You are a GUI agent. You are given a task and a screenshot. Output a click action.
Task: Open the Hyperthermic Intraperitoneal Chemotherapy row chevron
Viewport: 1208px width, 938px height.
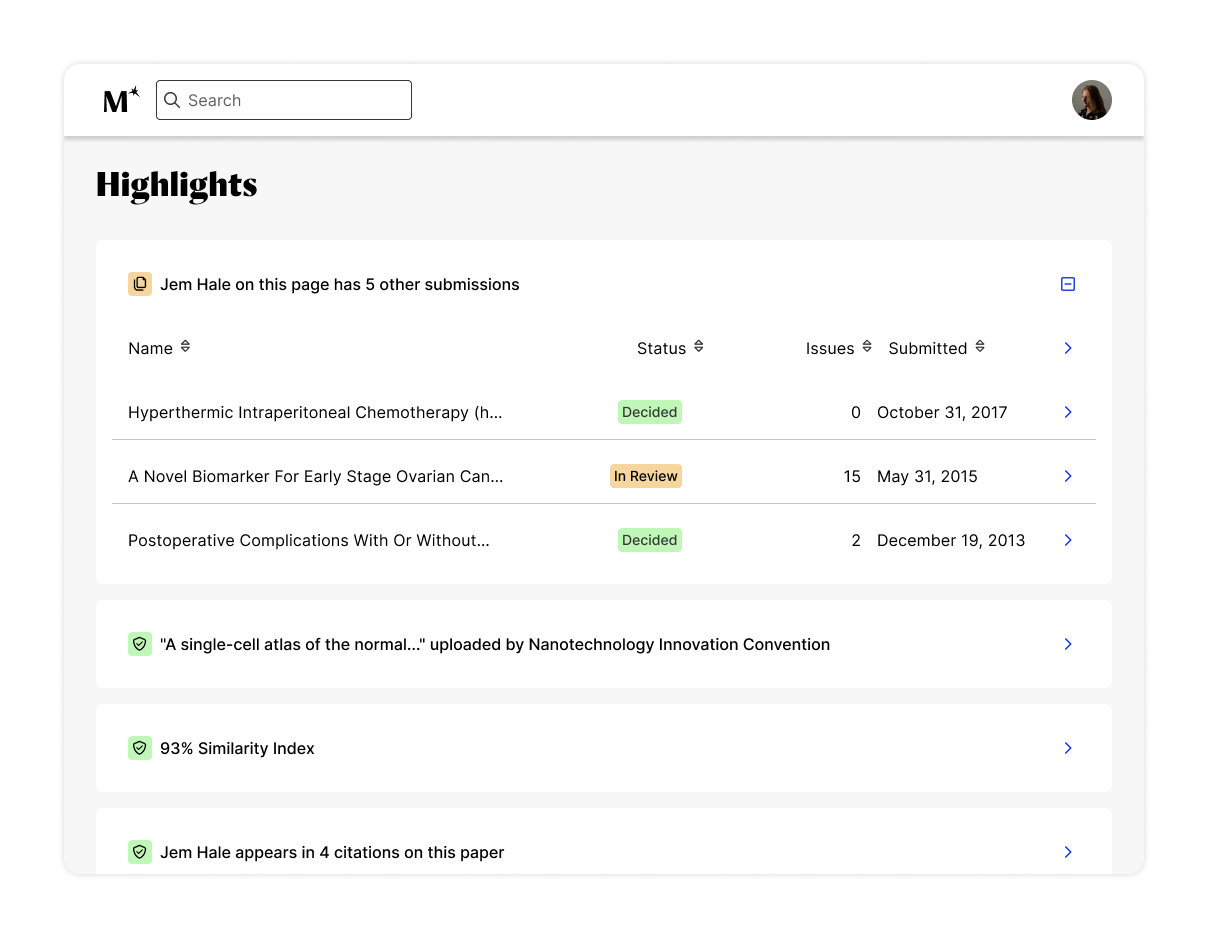coord(1068,412)
